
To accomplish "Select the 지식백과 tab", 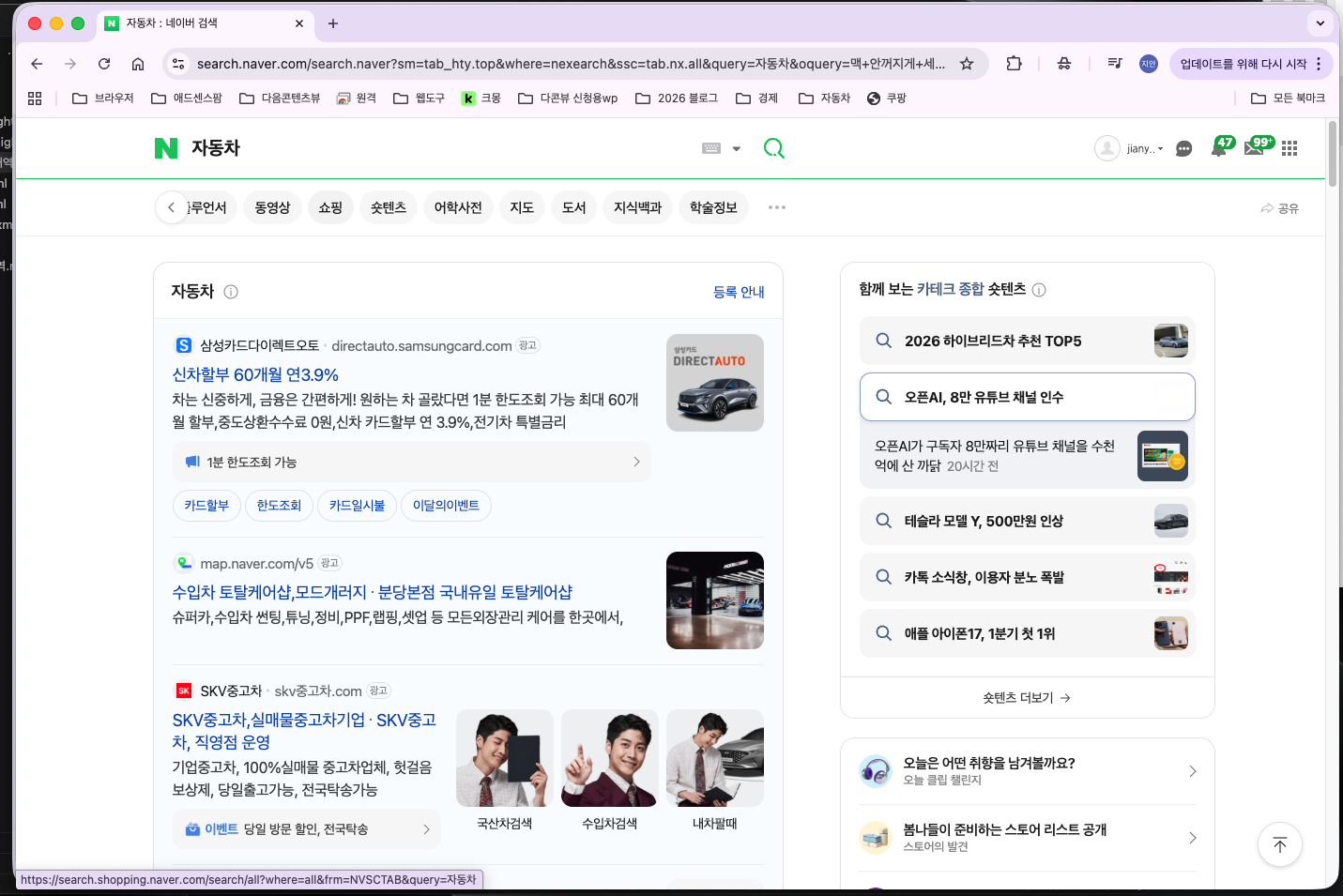I will tap(637, 207).
